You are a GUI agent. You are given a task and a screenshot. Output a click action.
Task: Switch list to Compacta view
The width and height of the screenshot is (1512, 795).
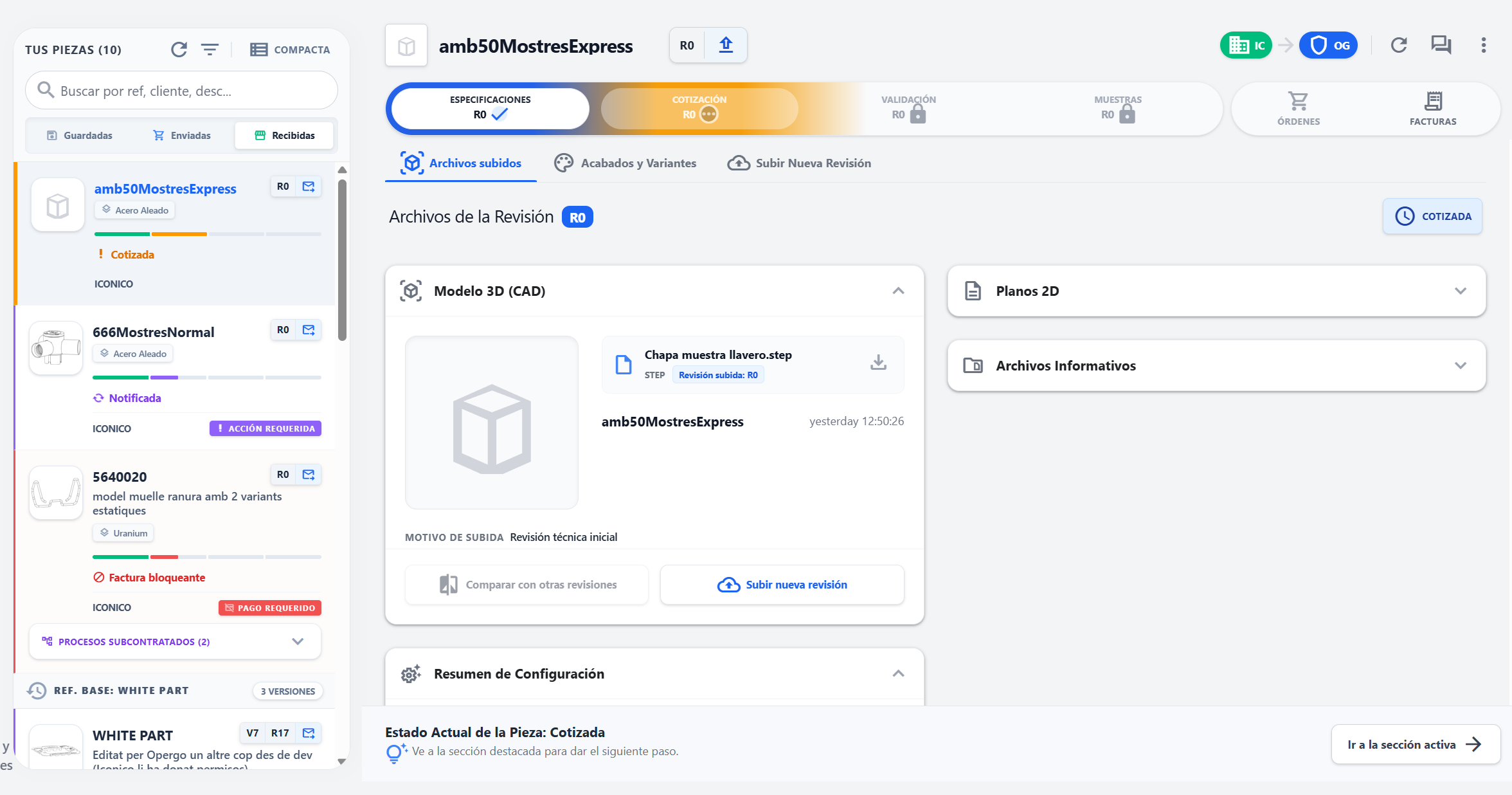(x=290, y=50)
